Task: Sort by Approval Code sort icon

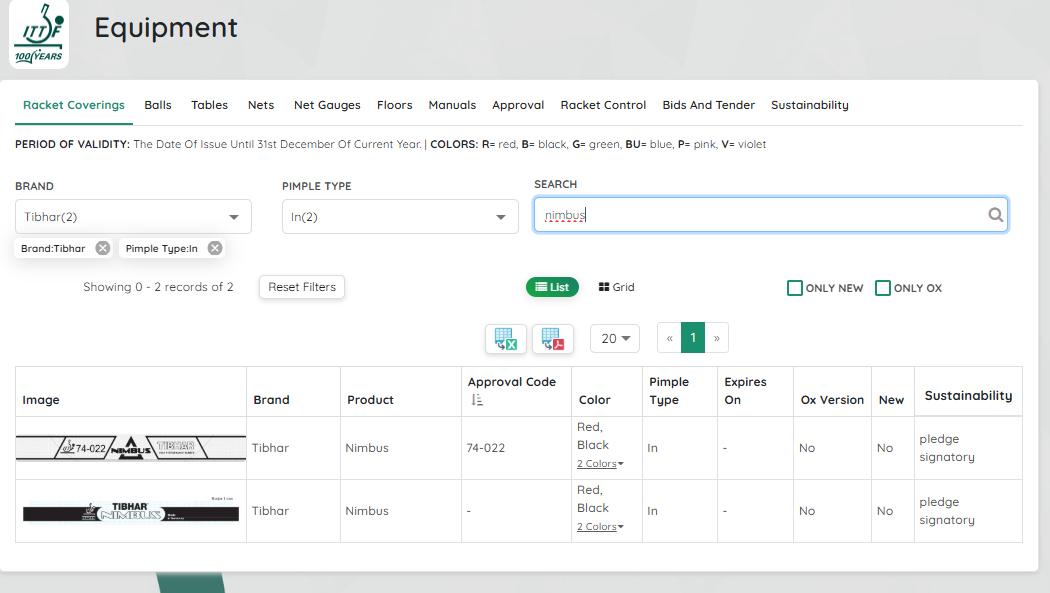Action: pyautogui.click(x=477, y=400)
